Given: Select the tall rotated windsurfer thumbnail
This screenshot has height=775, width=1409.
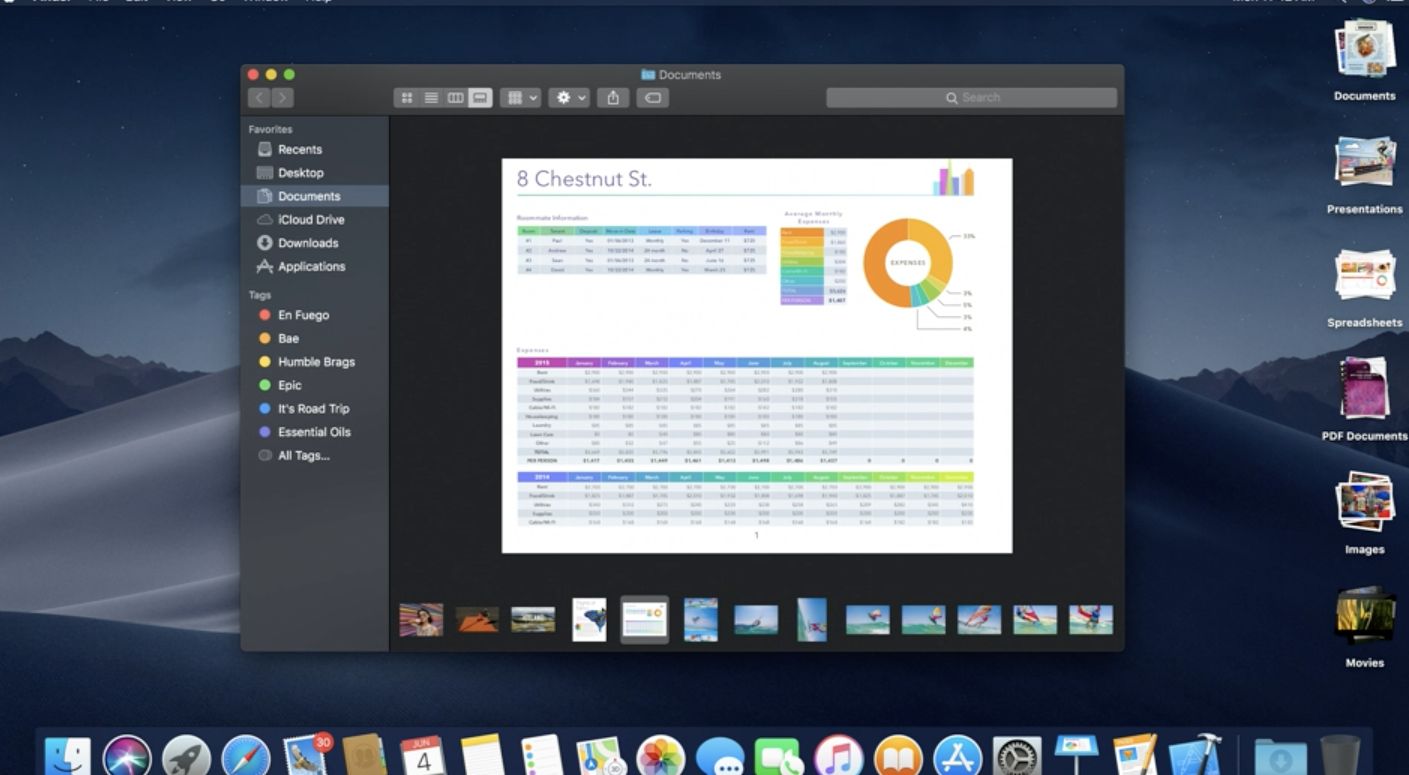Looking at the screenshot, I should click(812, 620).
